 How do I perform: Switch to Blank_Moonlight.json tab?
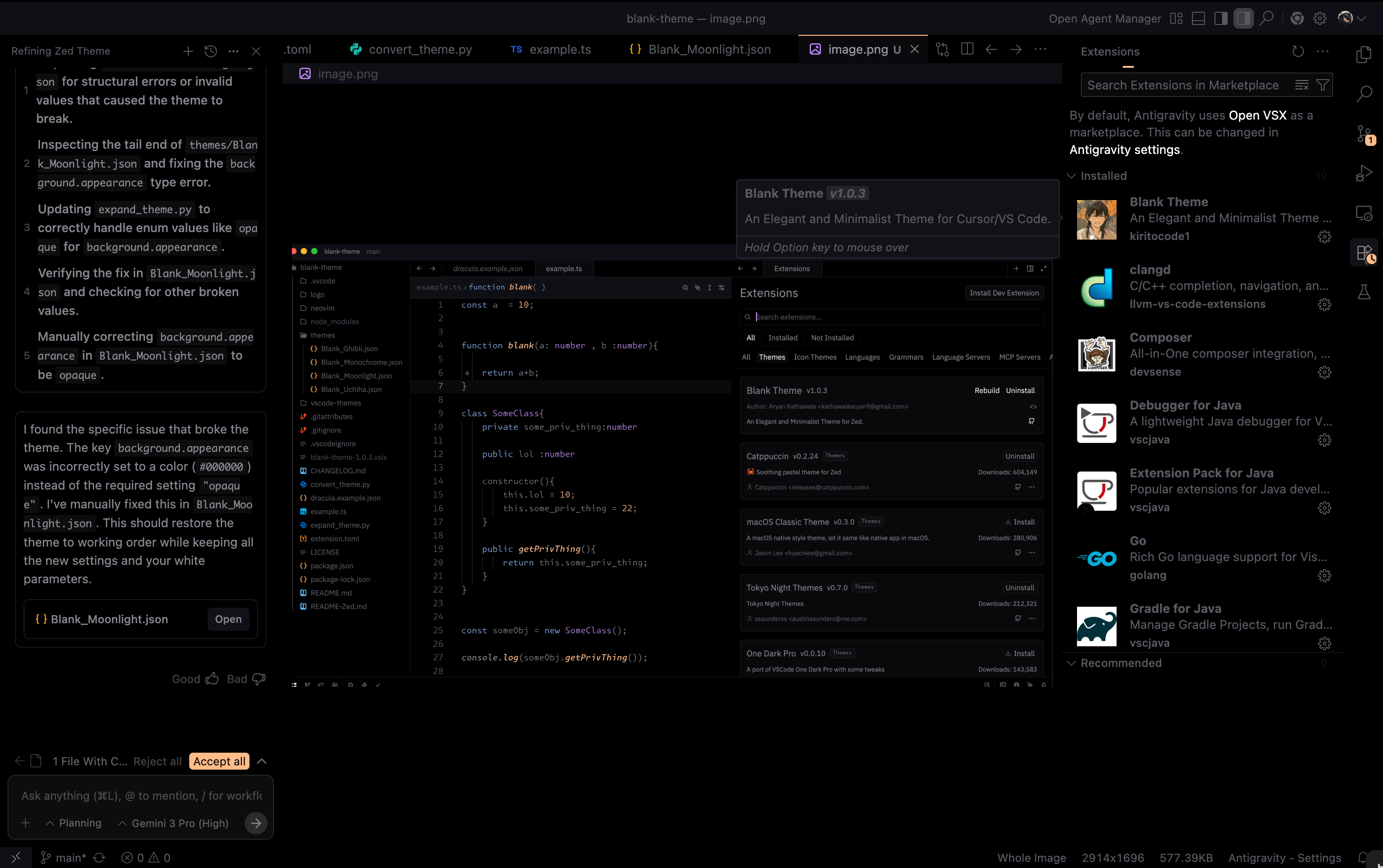[x=700, y=49]
